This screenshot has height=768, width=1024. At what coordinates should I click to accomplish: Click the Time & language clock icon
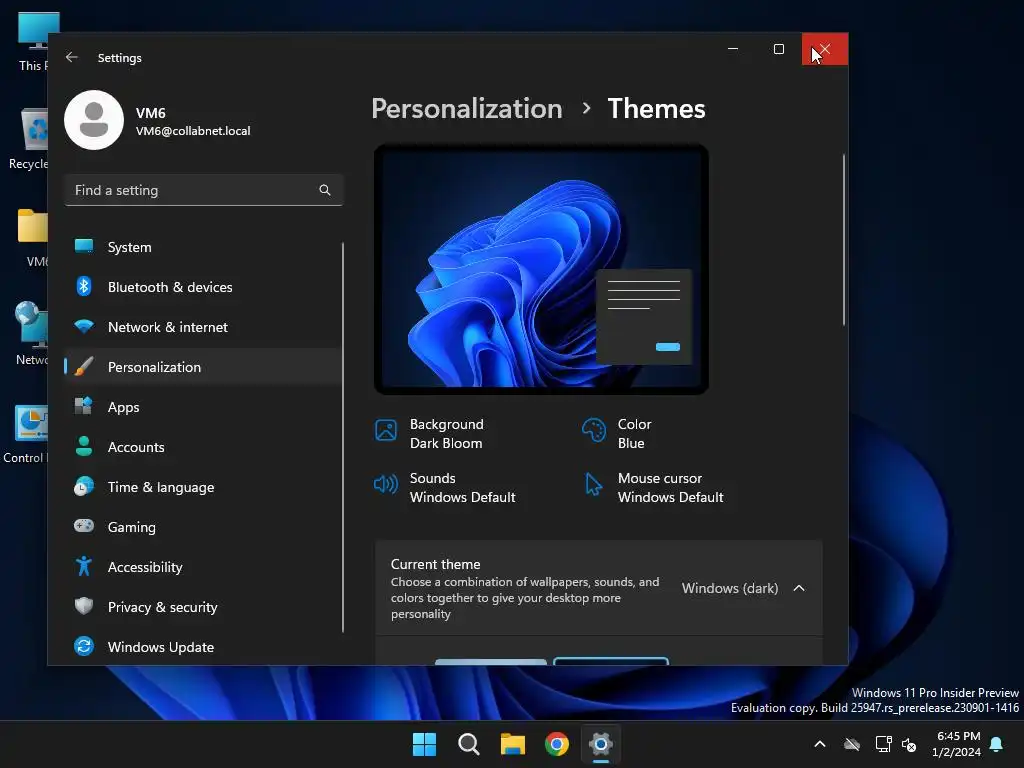(x=84, y=486)
